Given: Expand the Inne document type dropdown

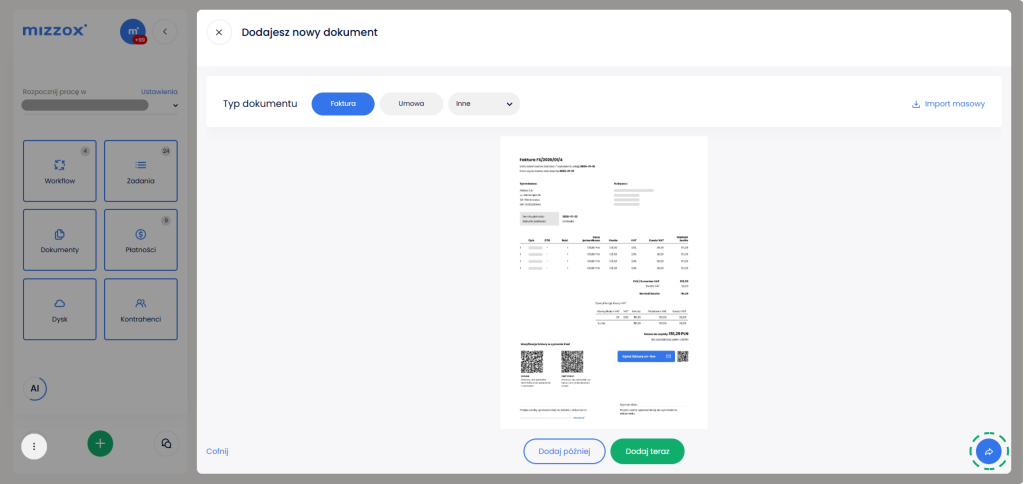Looking at the screenshot, I should coord(484,104).
